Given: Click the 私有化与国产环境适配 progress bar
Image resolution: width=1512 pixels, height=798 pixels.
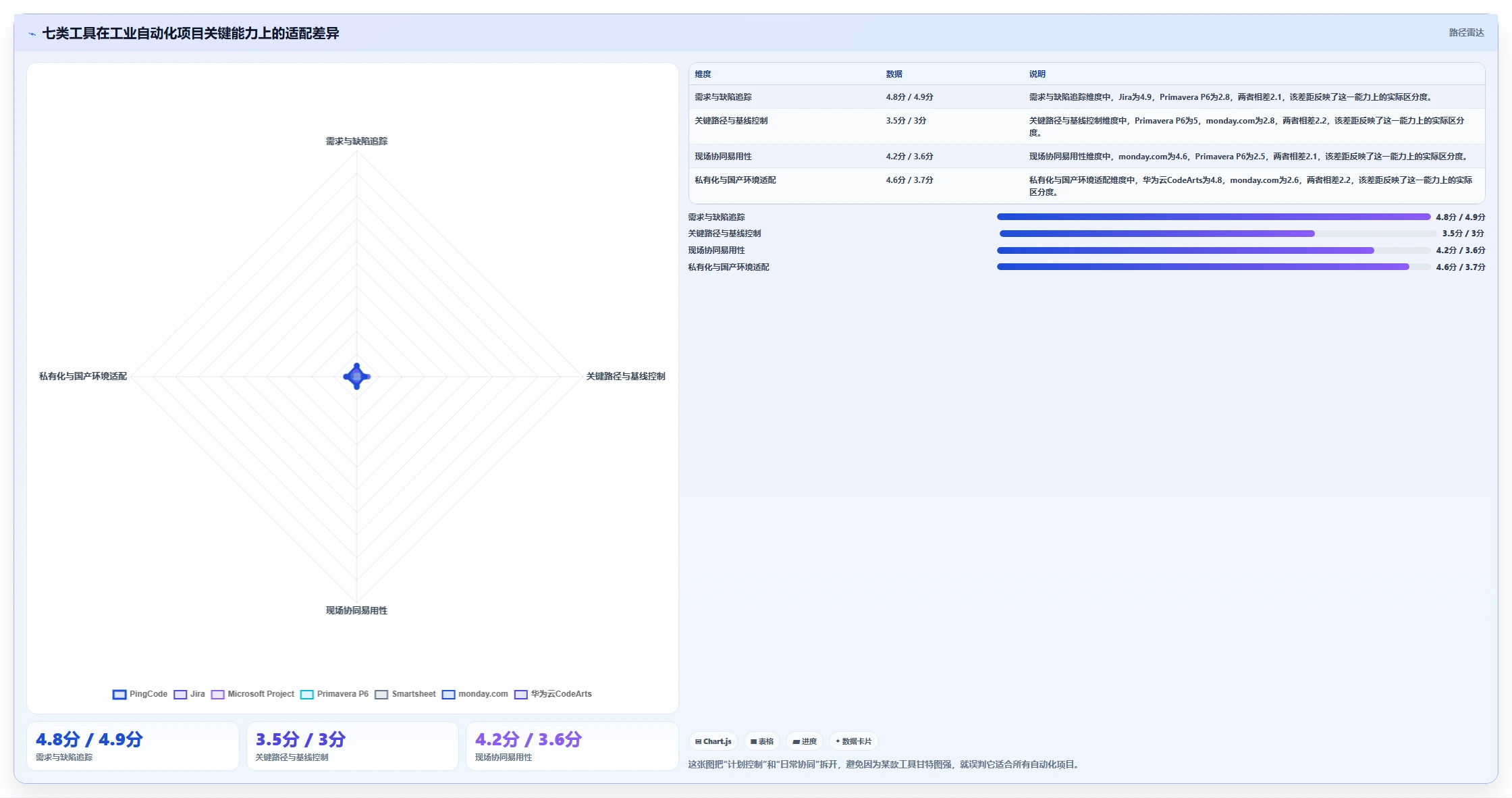Looking at the screenshot, I should 1214,267.
